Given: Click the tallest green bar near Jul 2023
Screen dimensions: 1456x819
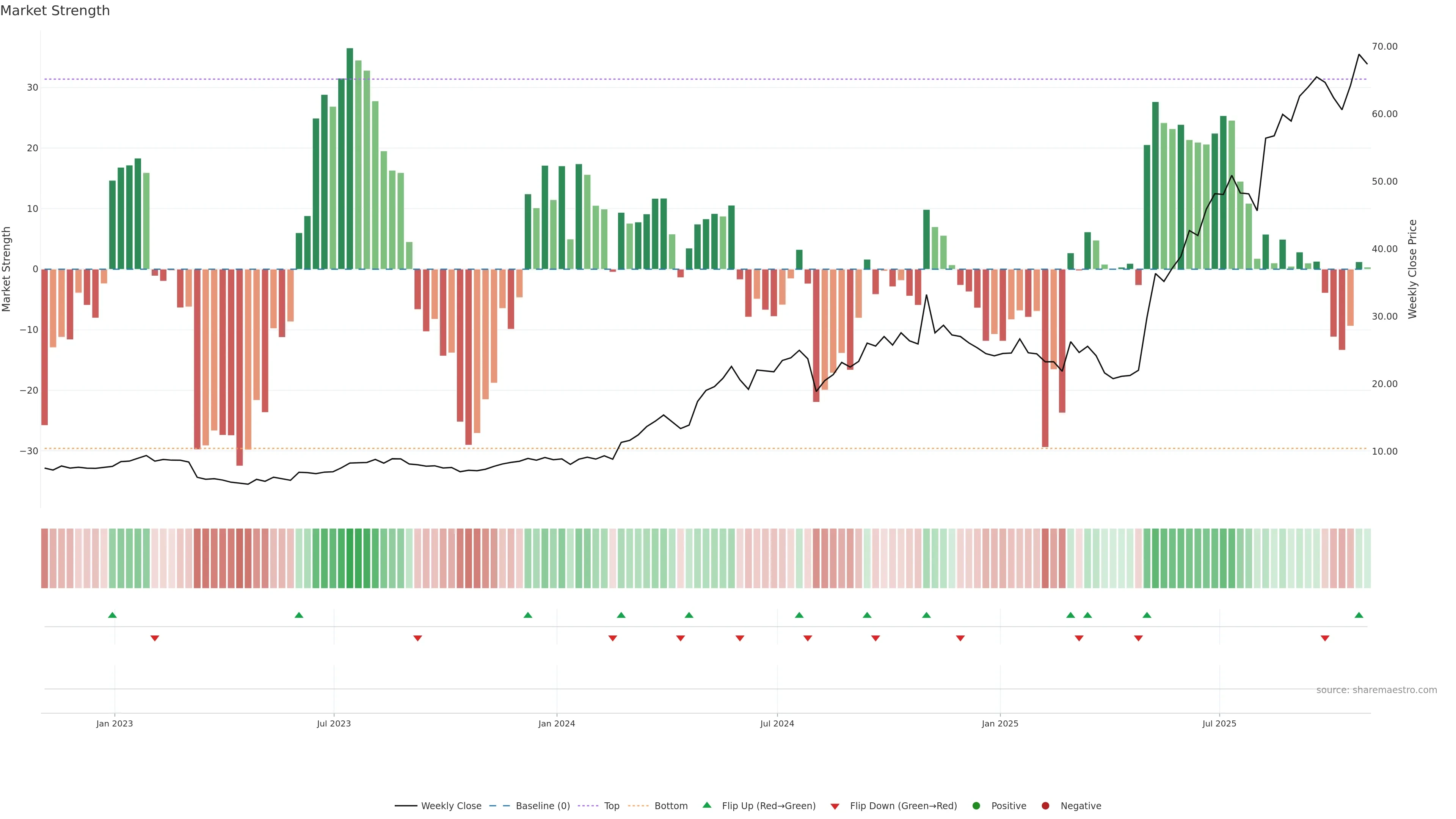Looking at the screenshot, I should point(350,158).
